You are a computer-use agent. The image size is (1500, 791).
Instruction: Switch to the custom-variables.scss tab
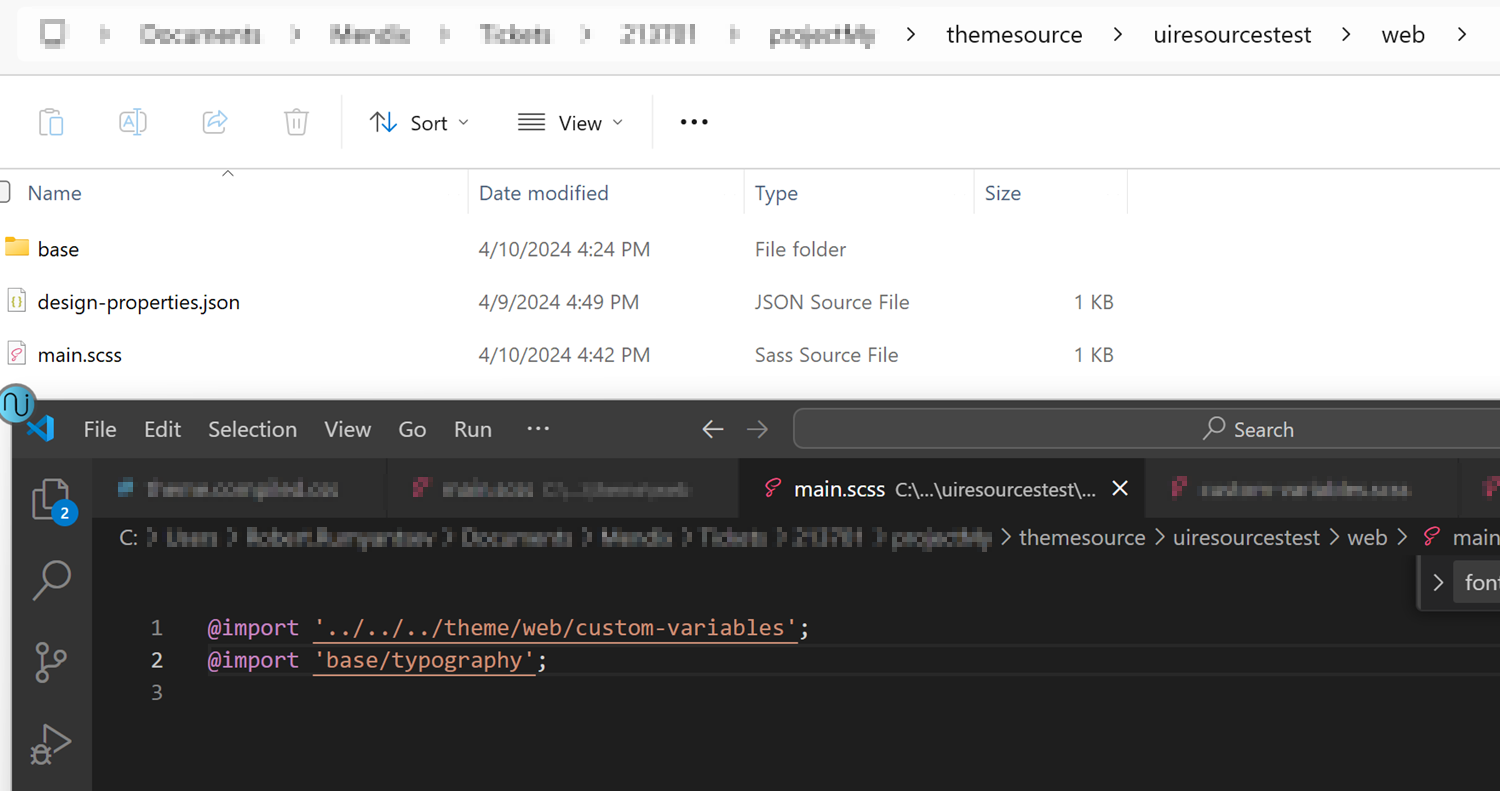coord(1300,489)
